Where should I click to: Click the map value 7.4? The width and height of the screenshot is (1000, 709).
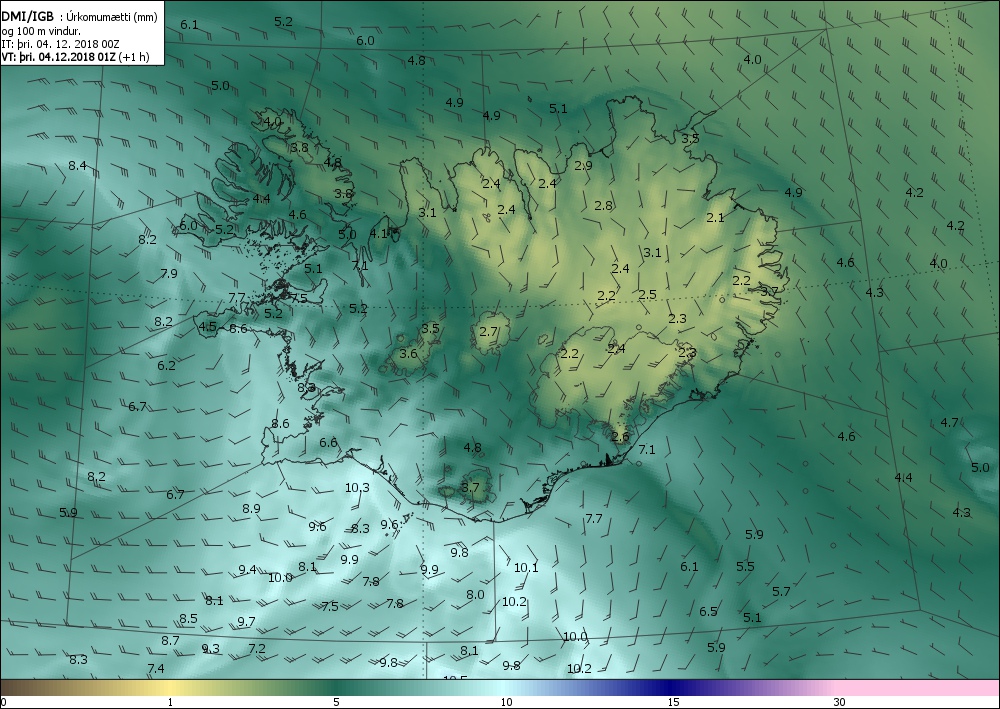pos(156,668)
